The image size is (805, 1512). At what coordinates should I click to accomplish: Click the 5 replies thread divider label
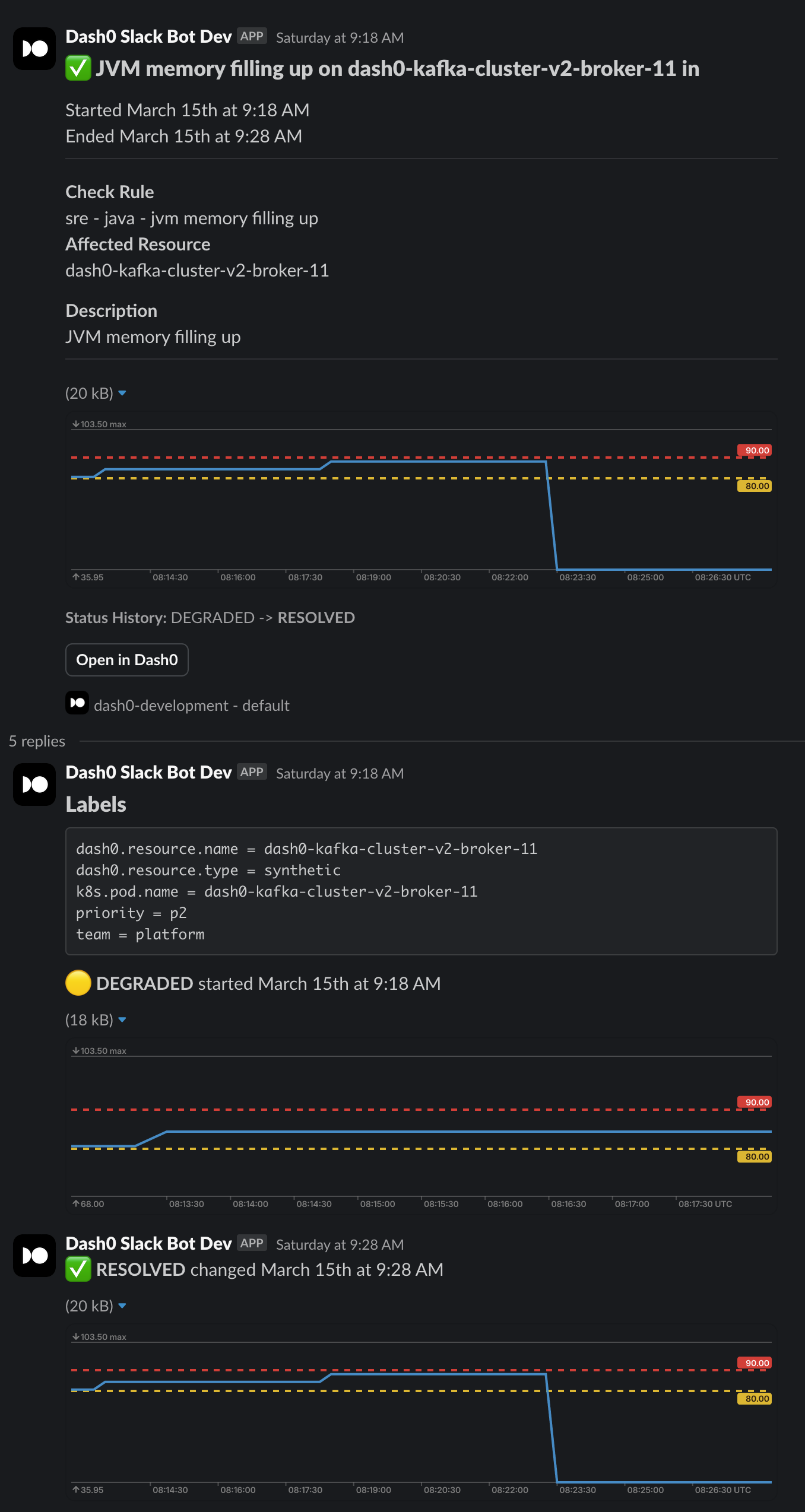tap(37, 741)
